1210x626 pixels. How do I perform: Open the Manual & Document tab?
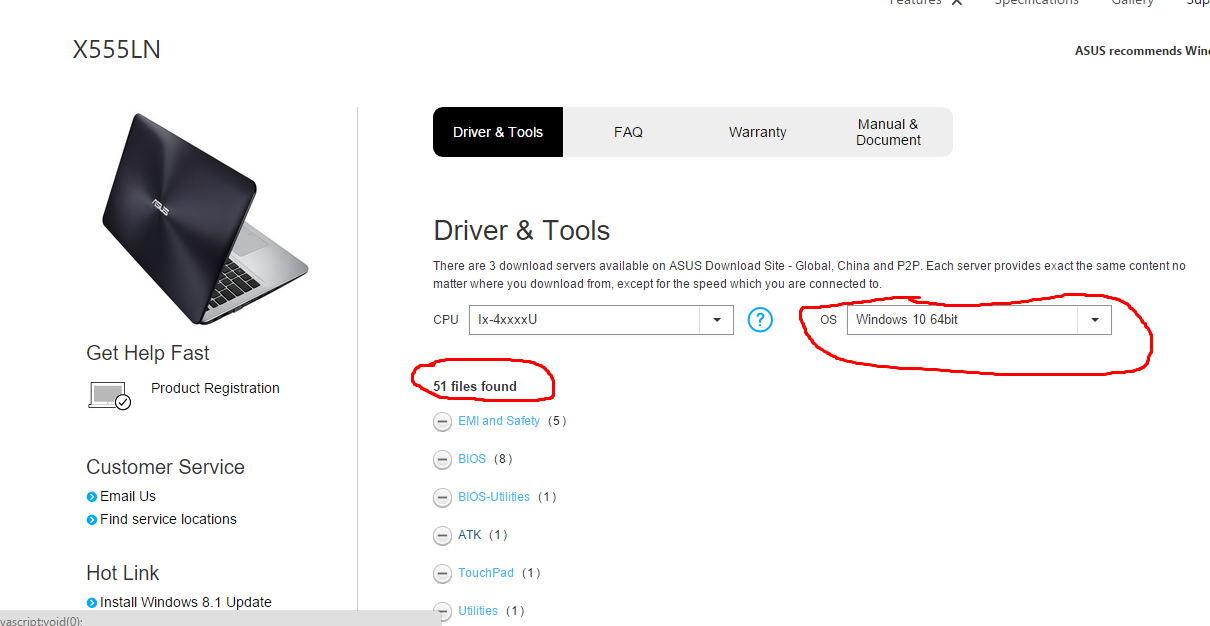[x=888, y=132]
